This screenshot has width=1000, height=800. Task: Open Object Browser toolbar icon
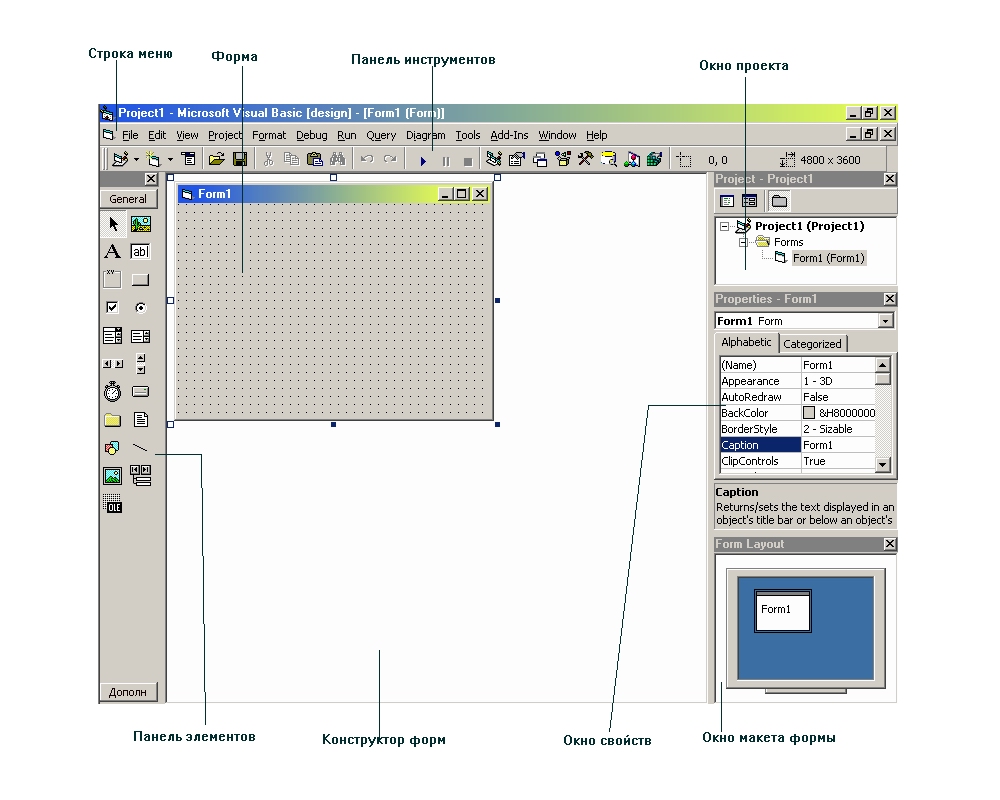(x=562, y=159)
